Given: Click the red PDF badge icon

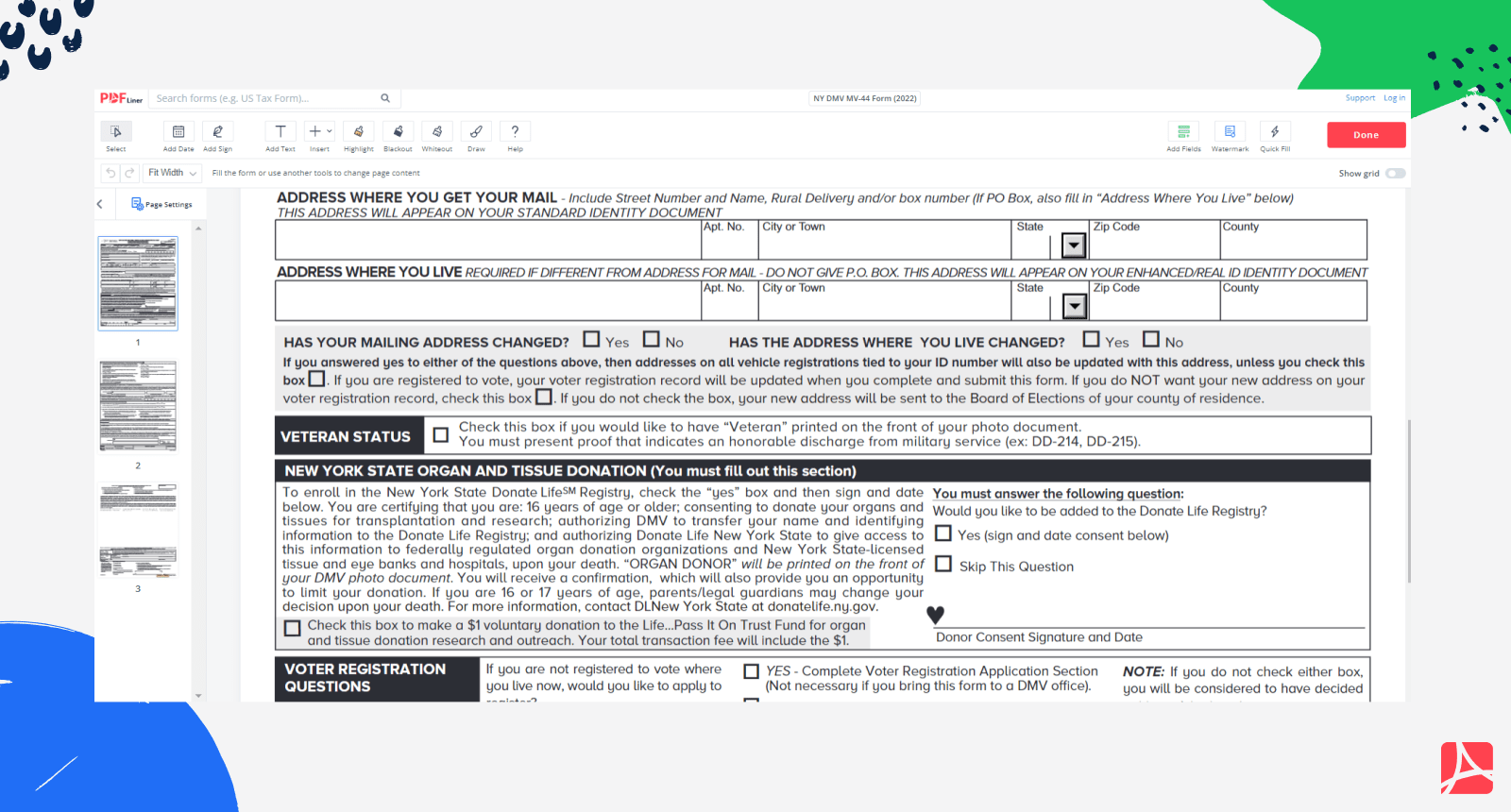Looking at the screenshot, I should [1467, 768].
